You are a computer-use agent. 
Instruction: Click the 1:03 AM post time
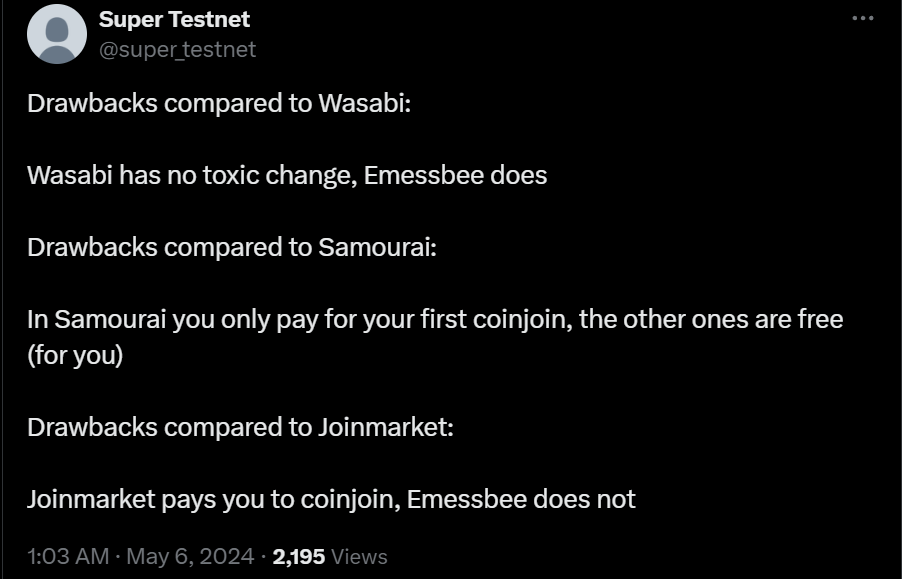(x=68, y=556)
